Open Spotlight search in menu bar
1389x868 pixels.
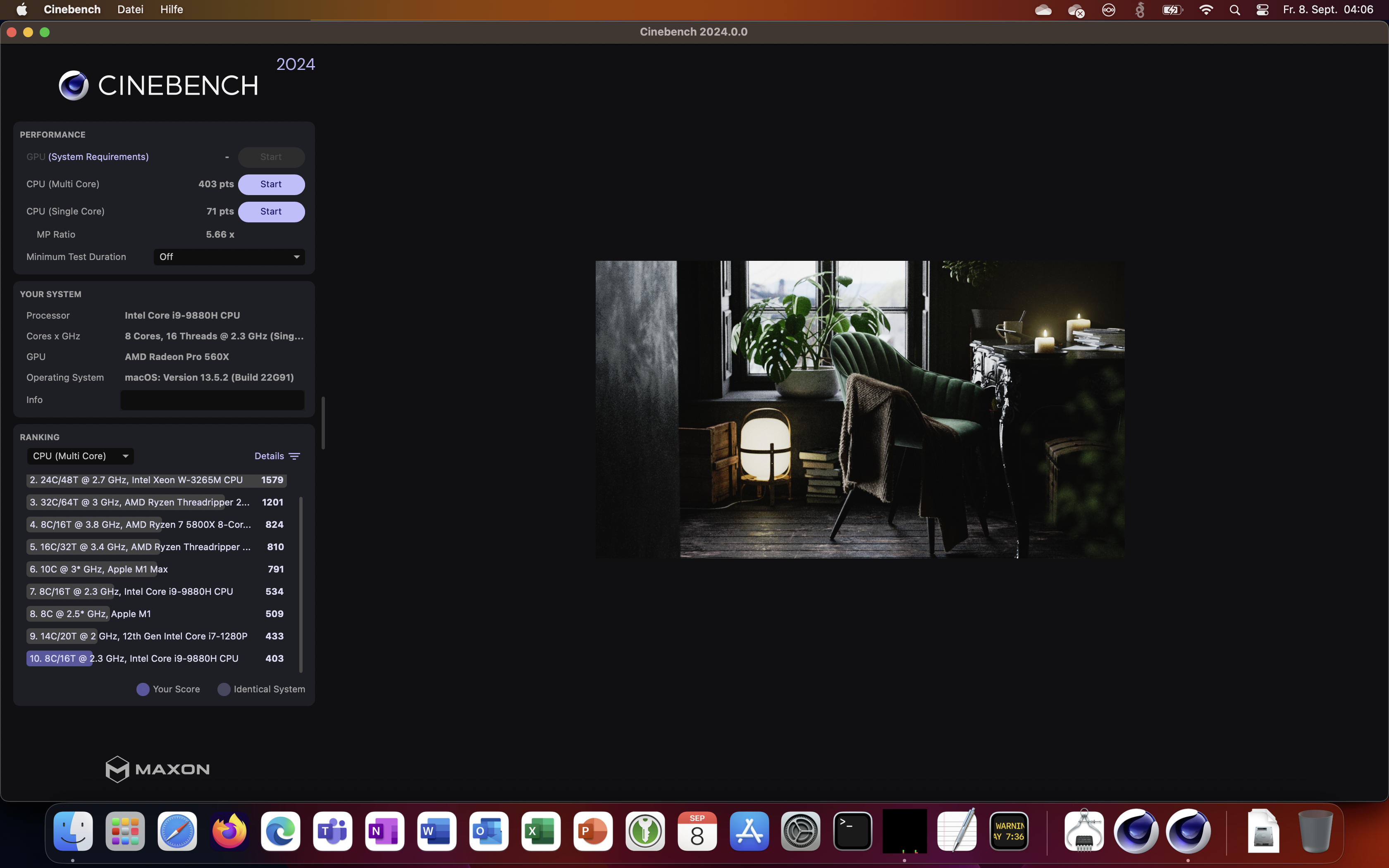[x=1235, y=10]
